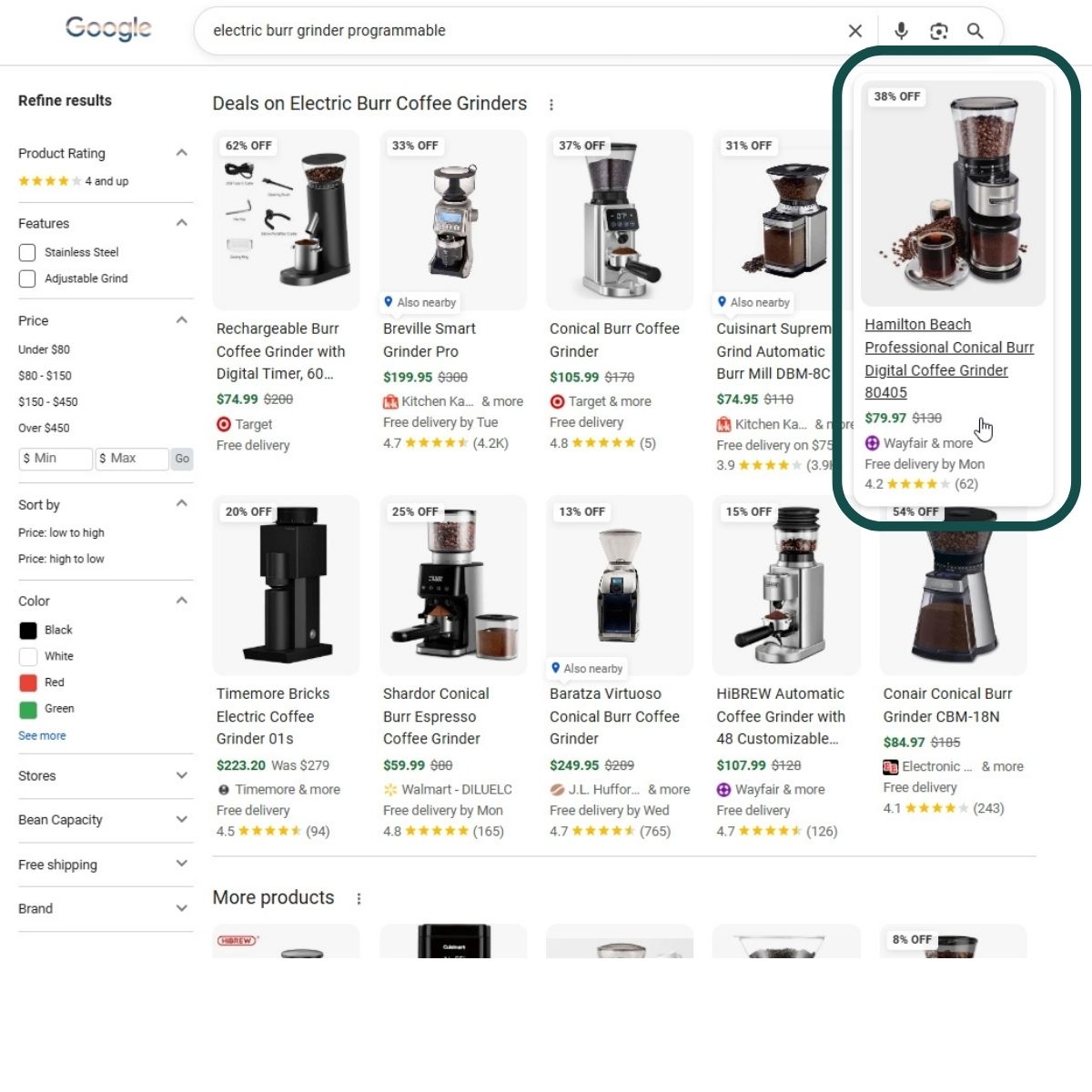Open more options next to More products
This screenshot has height=1092, width=1092.
[359, 898]
